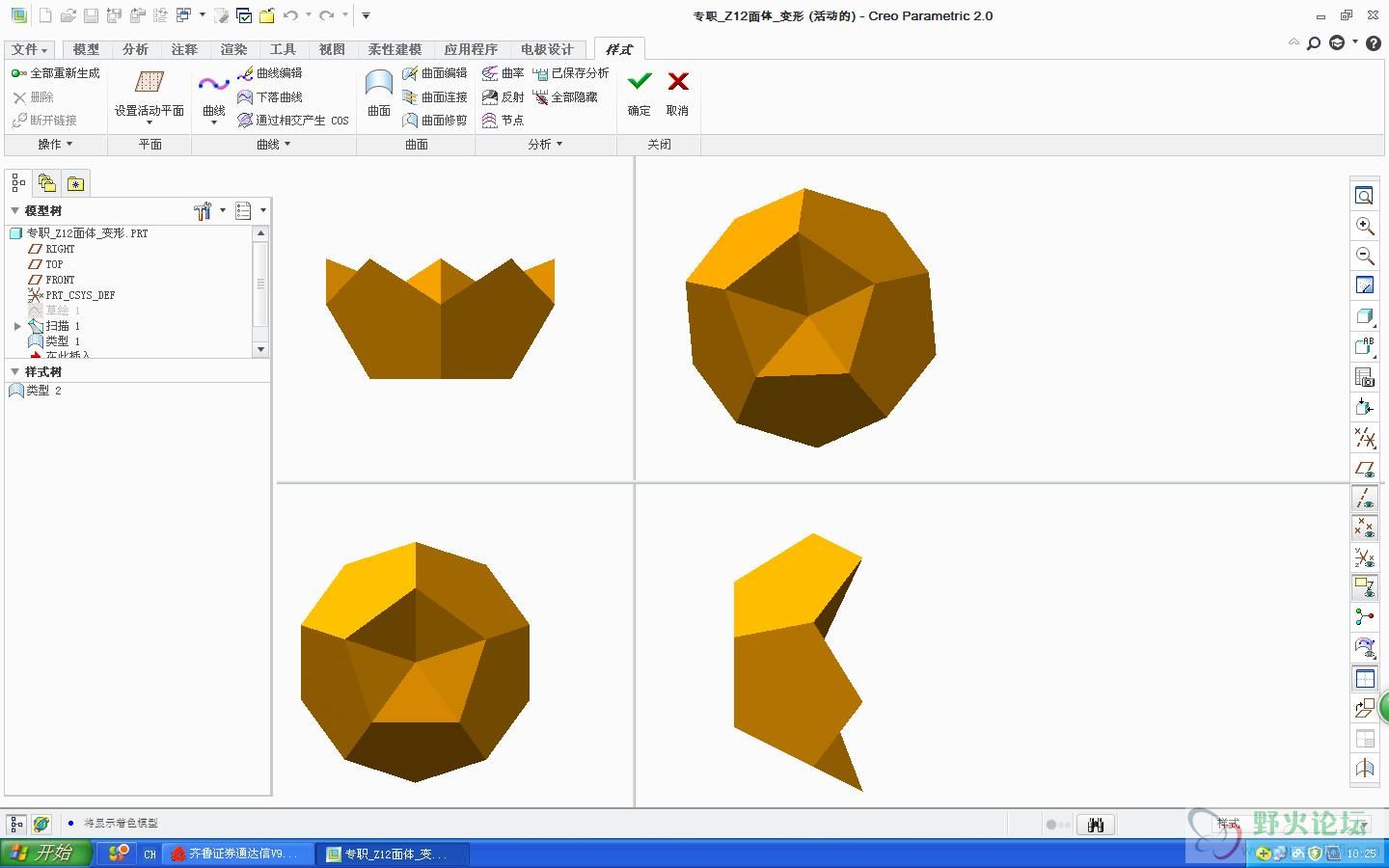The height and width of the screenshot is (868, 1389).
Task: Collapse the 样式树 section
Action: tap(14, 371)
